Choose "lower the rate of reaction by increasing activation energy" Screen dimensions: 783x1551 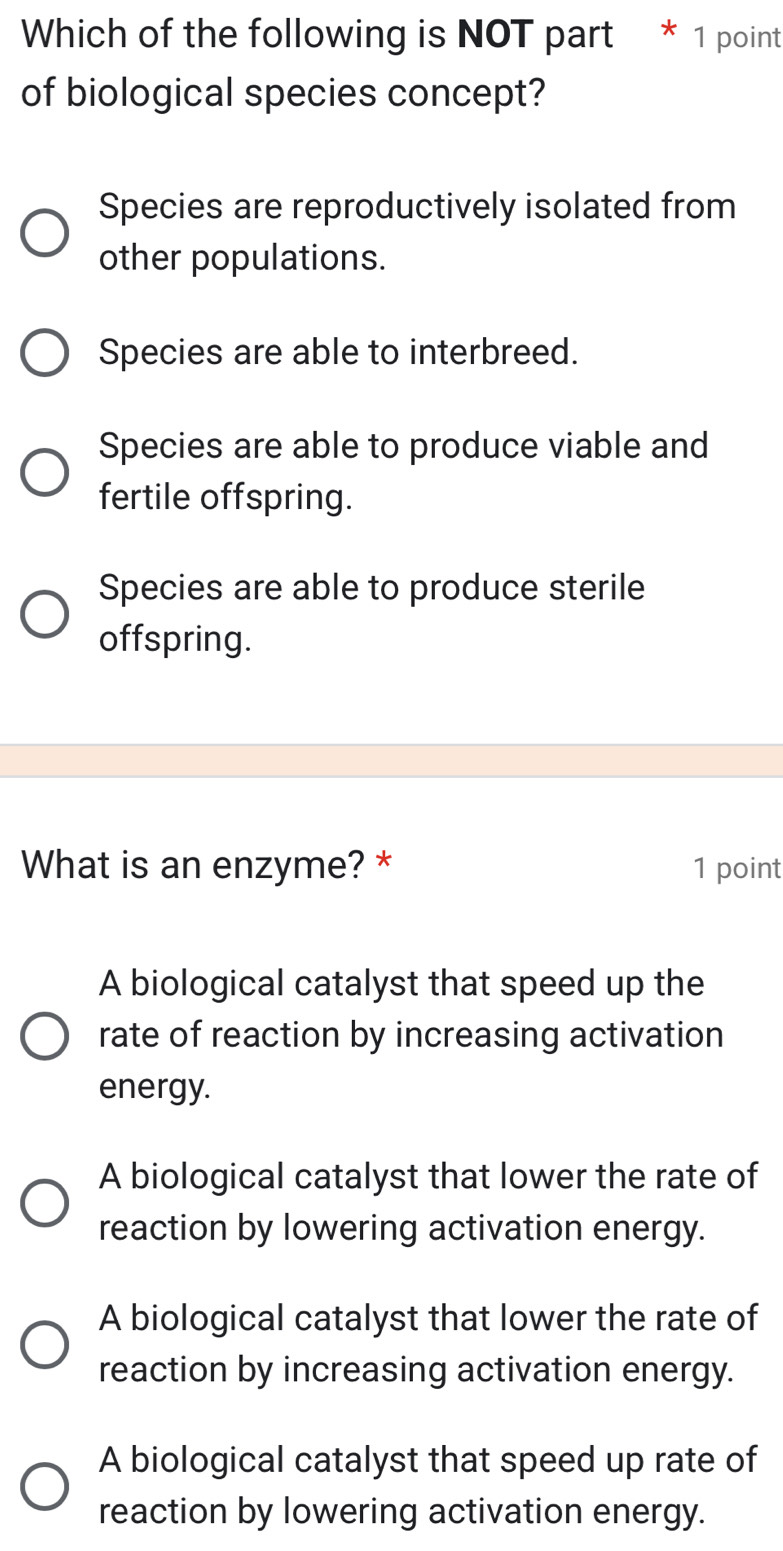click(x=44, y=1344)
